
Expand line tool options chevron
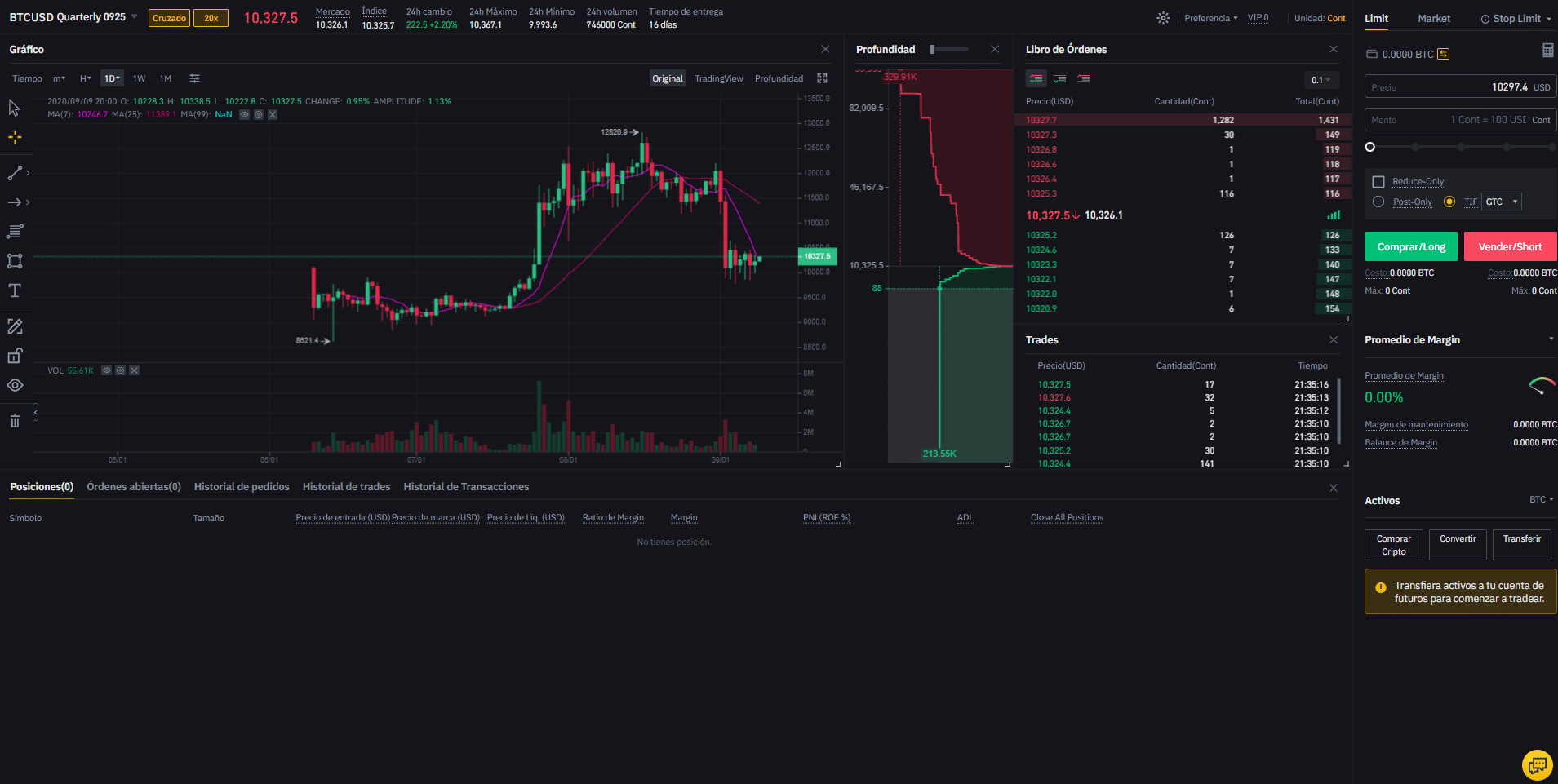coord(28,173)
